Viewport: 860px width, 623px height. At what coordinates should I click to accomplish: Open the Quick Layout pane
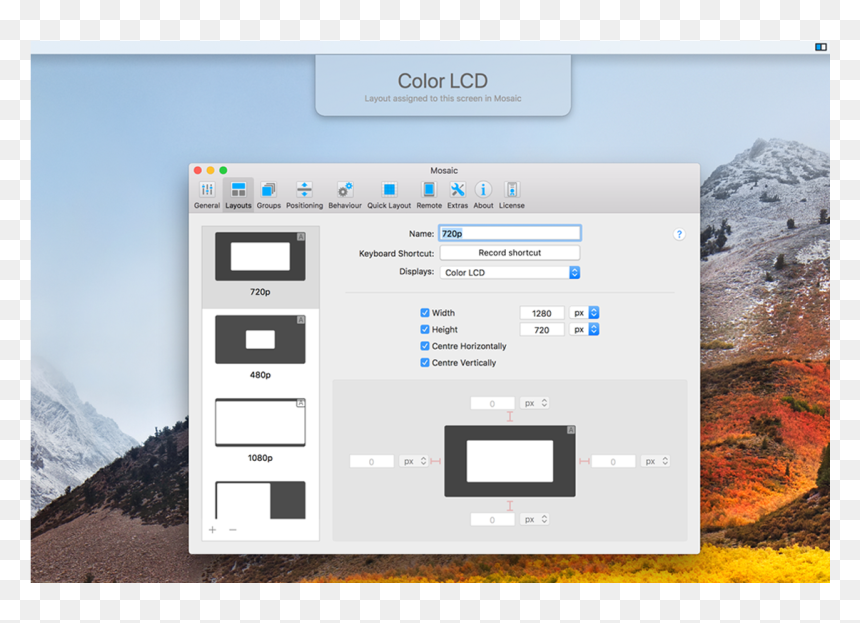389,195
